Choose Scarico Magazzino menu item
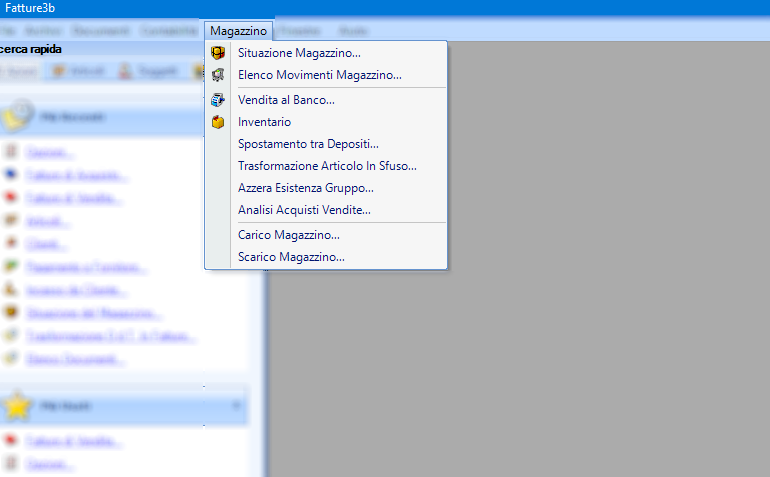 point(291,257)
